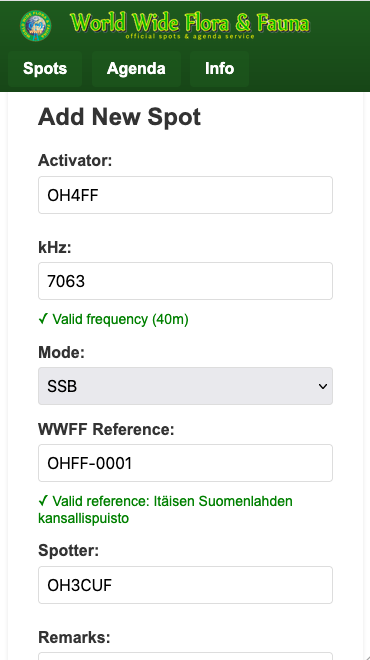This screenshot has width=370, height=660.
Task: Click the Add New Spot heading
Action: [120, 117]
